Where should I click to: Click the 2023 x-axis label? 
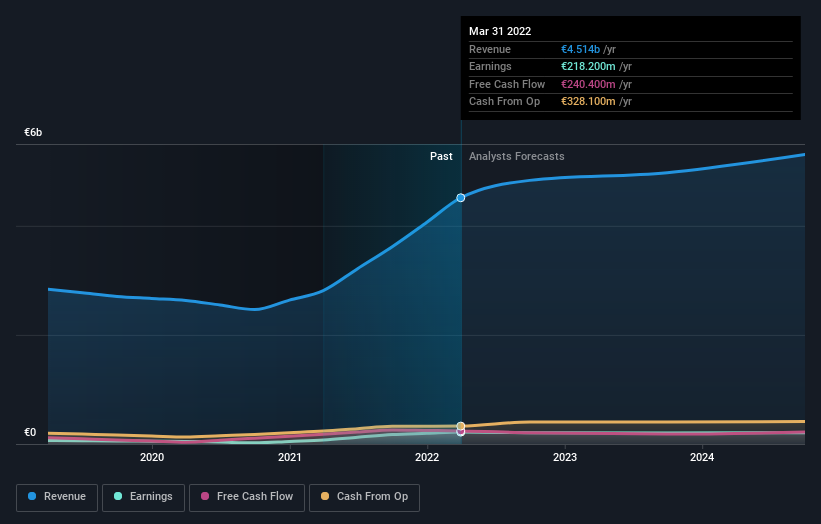click(x=565, y=457)
